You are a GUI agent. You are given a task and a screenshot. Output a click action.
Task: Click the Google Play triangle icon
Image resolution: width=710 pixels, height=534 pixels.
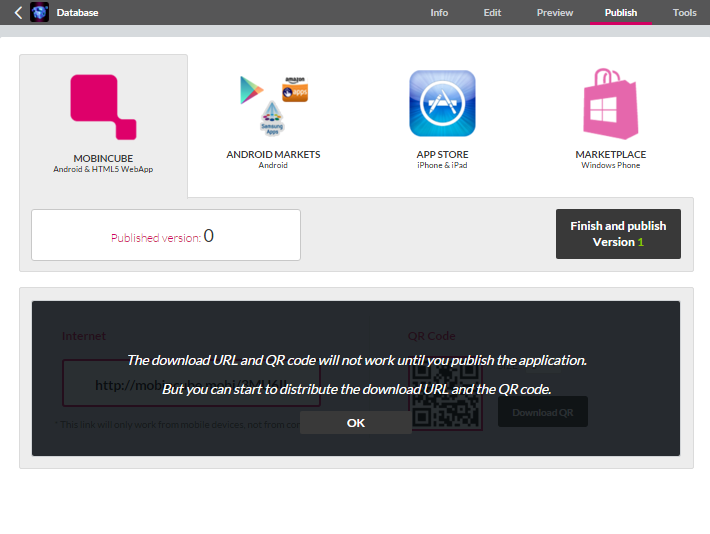click(x=251, y=90)
